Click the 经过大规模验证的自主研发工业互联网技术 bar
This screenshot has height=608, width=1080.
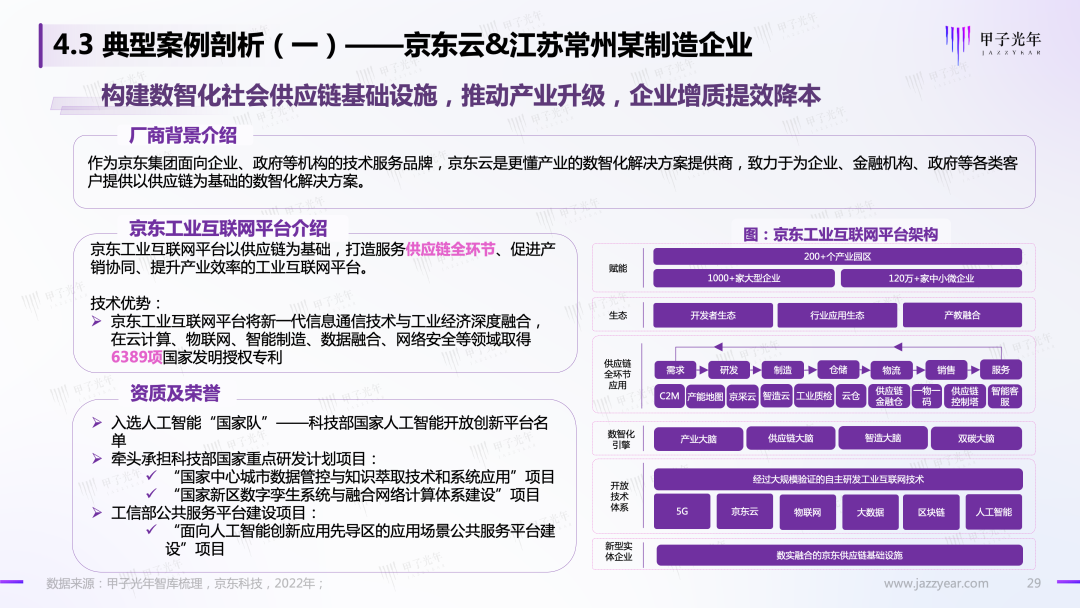[838, 479]
